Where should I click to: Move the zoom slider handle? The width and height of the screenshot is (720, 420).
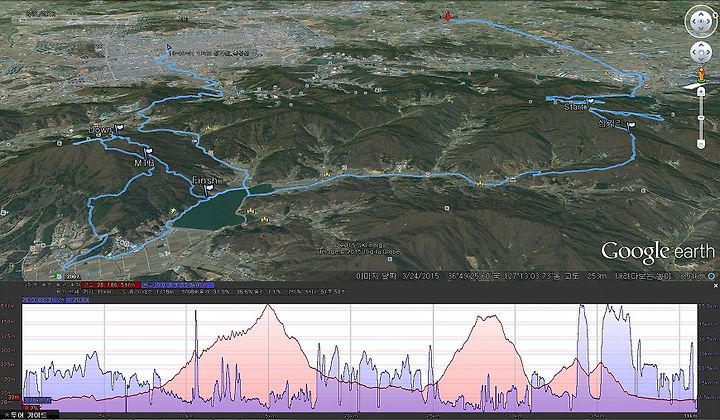click(701, 118)
